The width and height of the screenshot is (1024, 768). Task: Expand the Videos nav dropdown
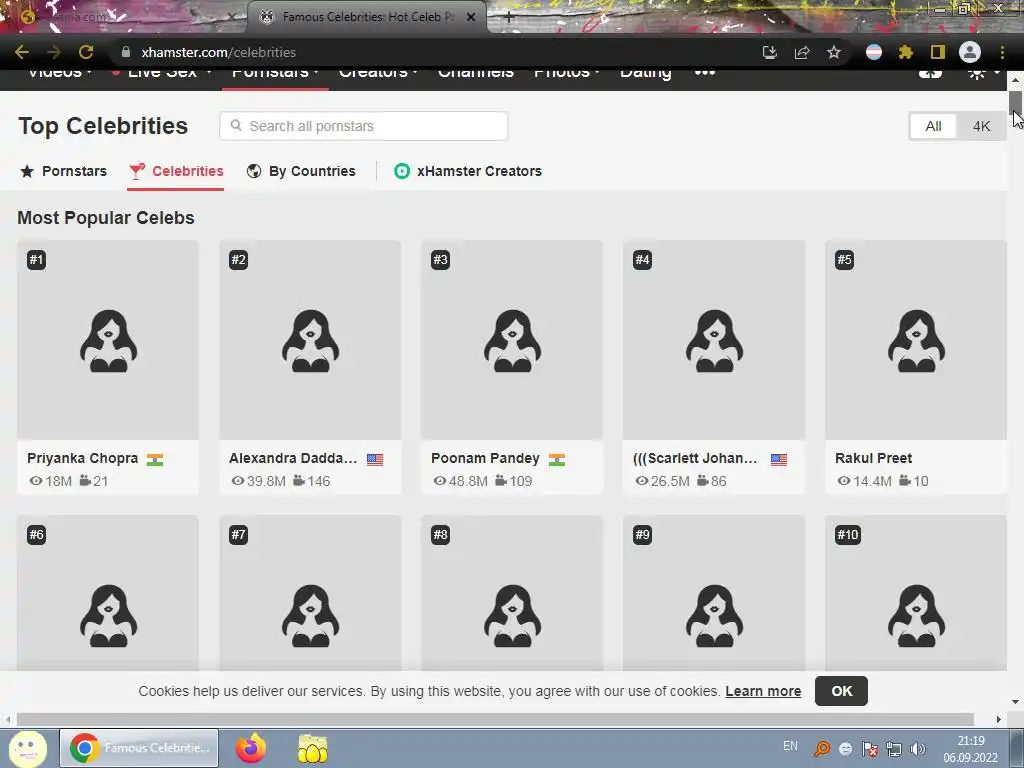pos(59,72)
